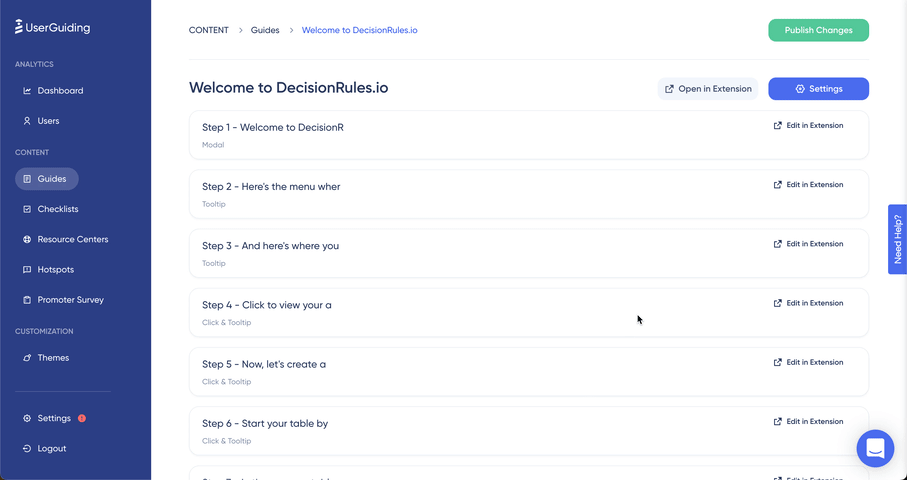Click the Modal label under Step 1

pos(213,145)
